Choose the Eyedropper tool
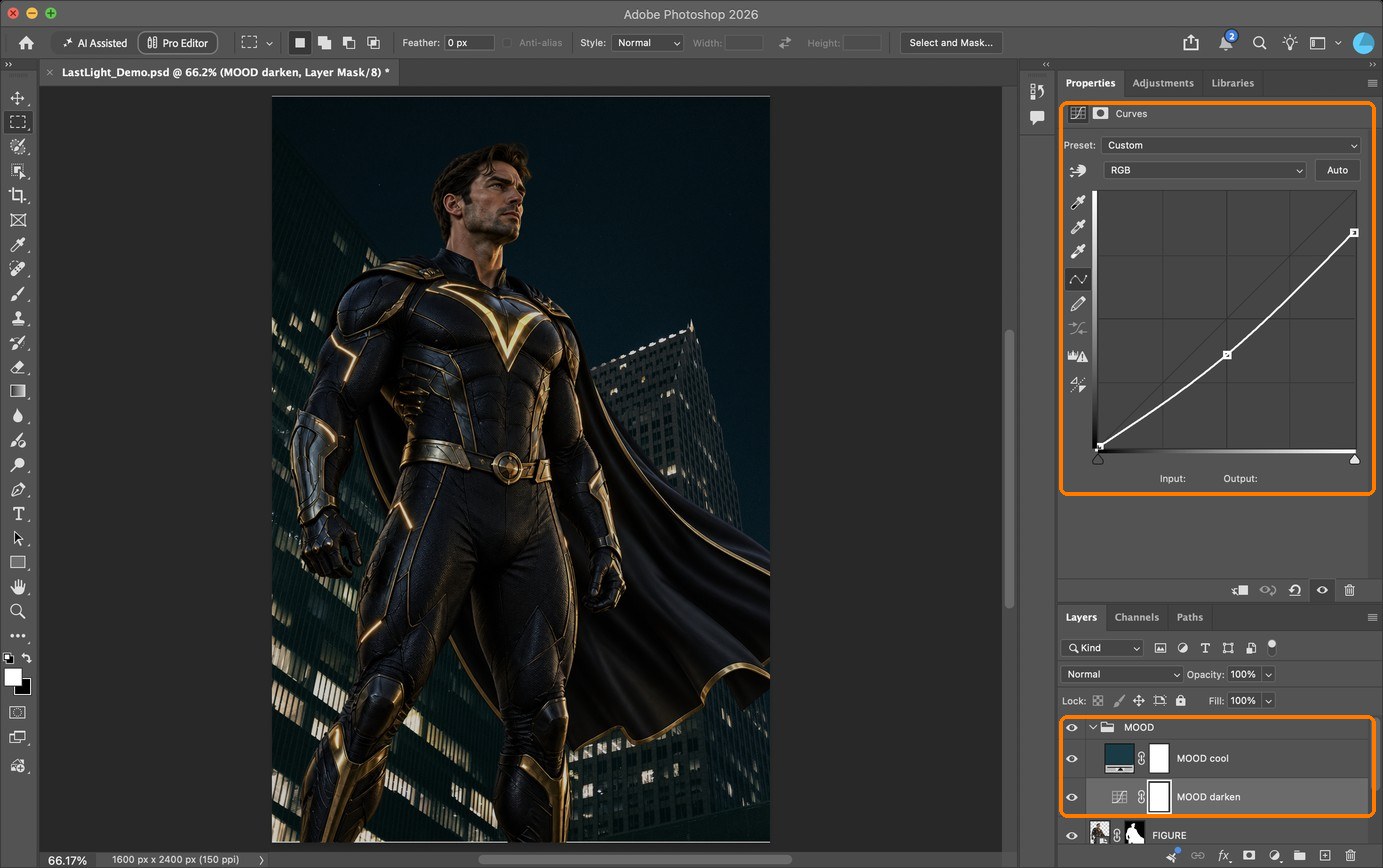 point(18,245)
